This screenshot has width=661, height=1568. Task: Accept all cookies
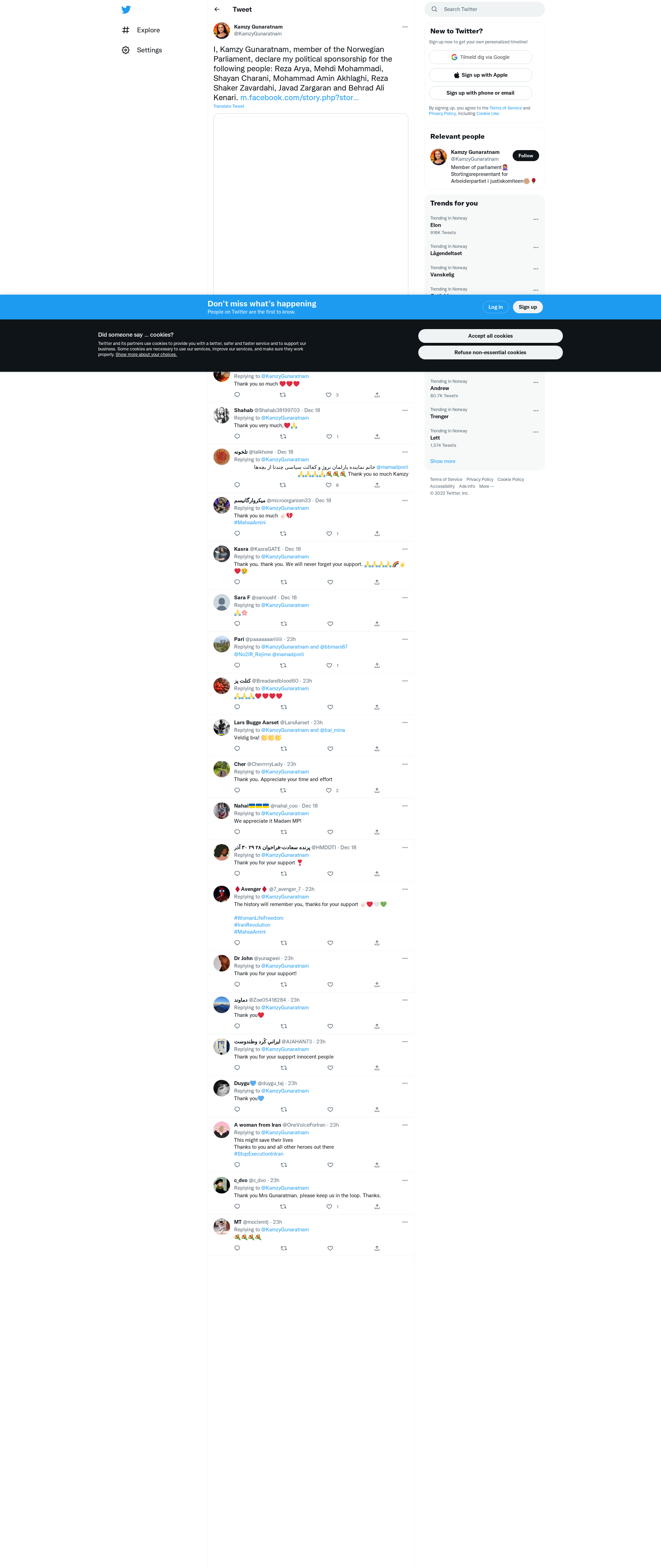490,336
